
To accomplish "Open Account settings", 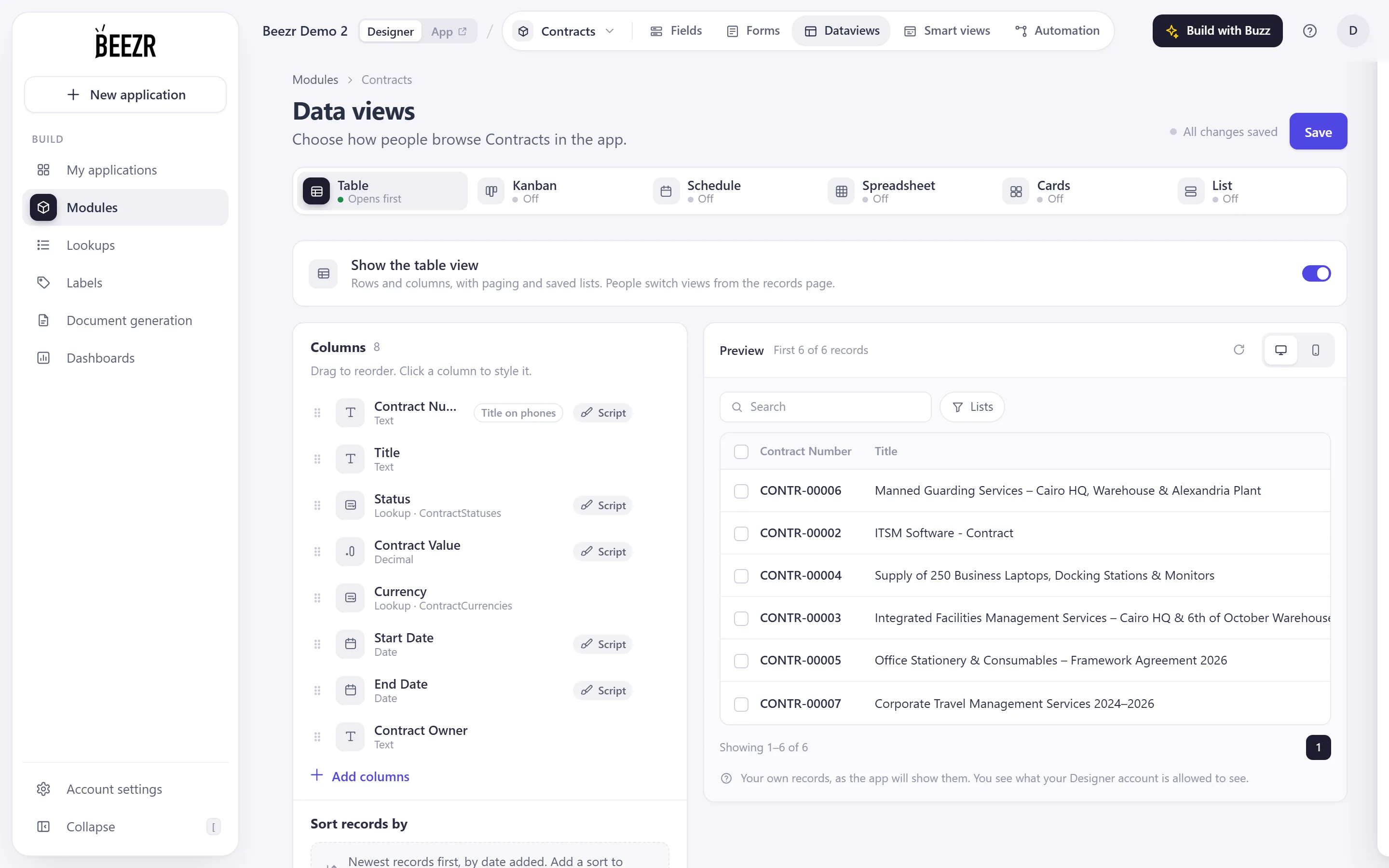I will [125, 789].
